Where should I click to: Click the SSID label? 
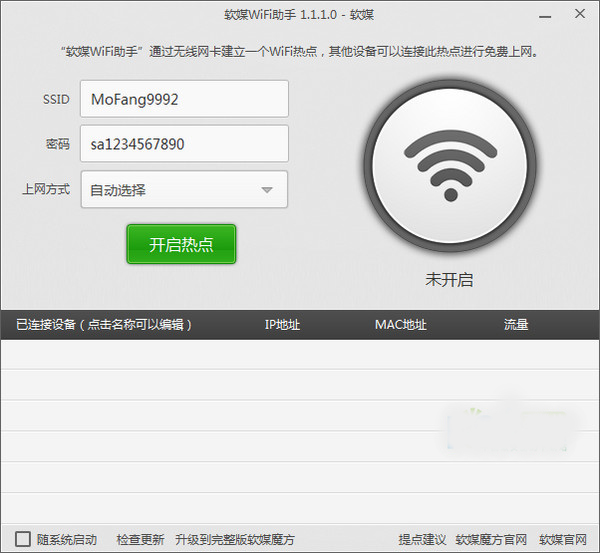[56, 100]
